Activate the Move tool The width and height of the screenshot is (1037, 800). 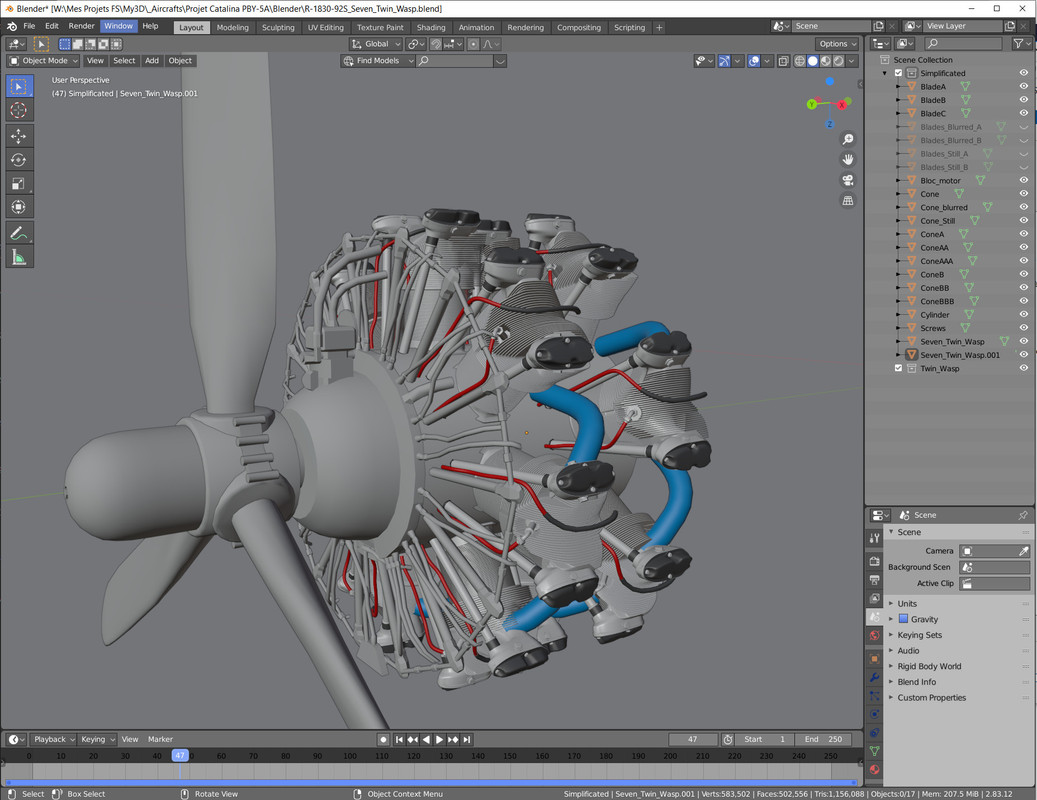pos(19,135)
